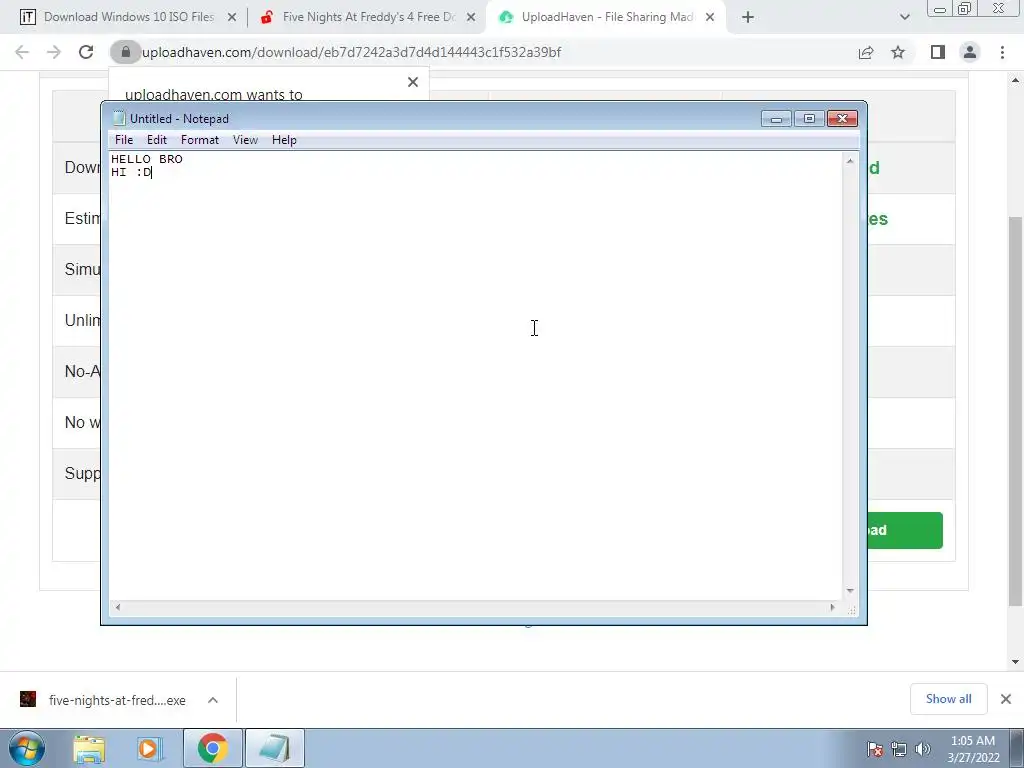Open Action Center flag icon

click(875, 749)
